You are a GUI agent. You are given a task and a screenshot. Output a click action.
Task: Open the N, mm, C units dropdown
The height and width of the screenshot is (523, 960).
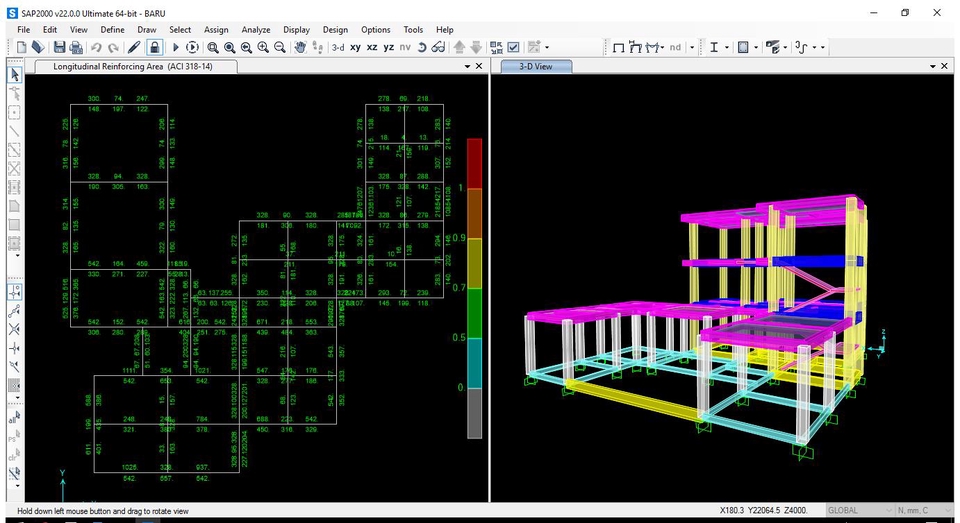pos(923,510)
